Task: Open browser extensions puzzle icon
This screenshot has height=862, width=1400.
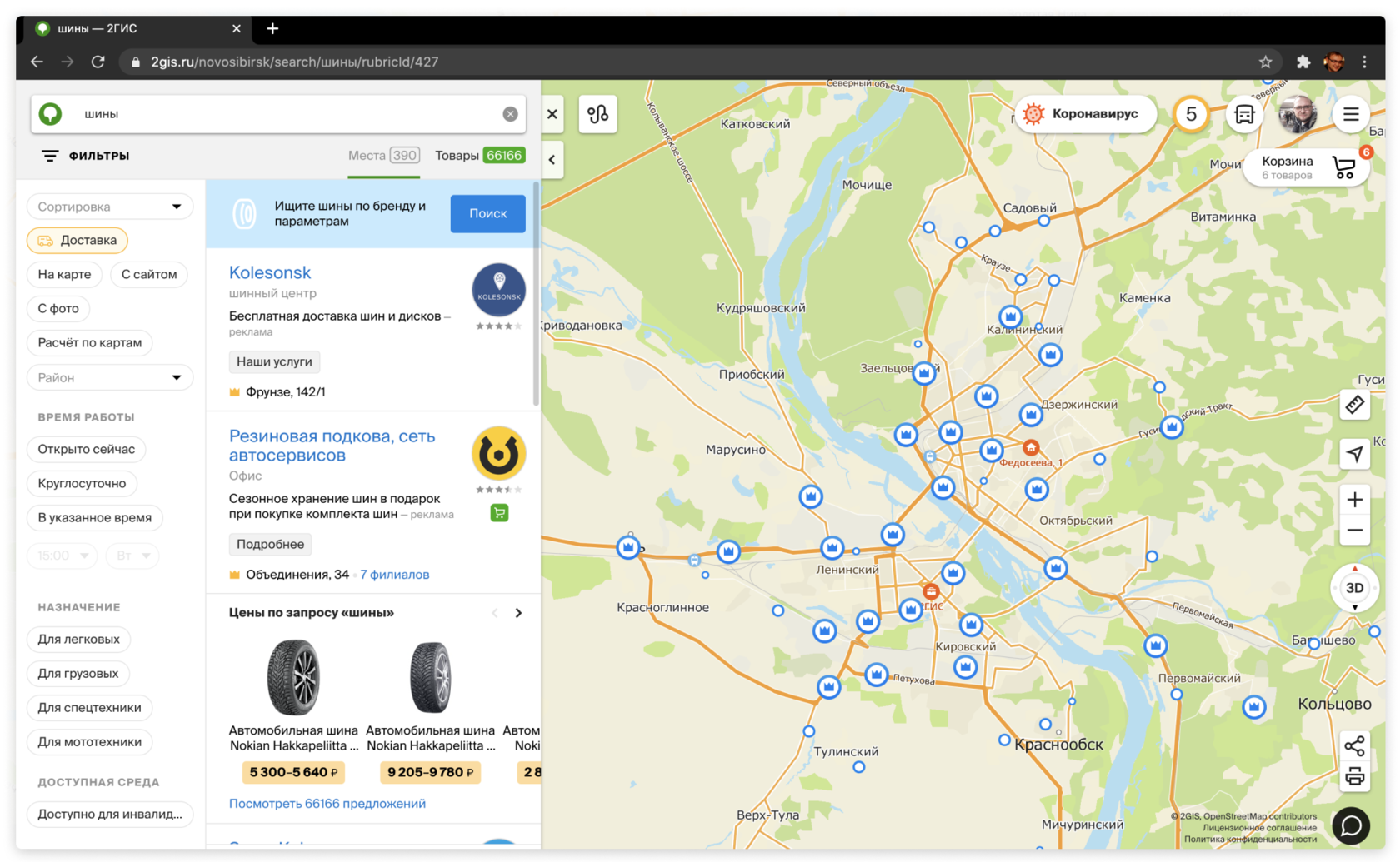Action: point(1303,62)
